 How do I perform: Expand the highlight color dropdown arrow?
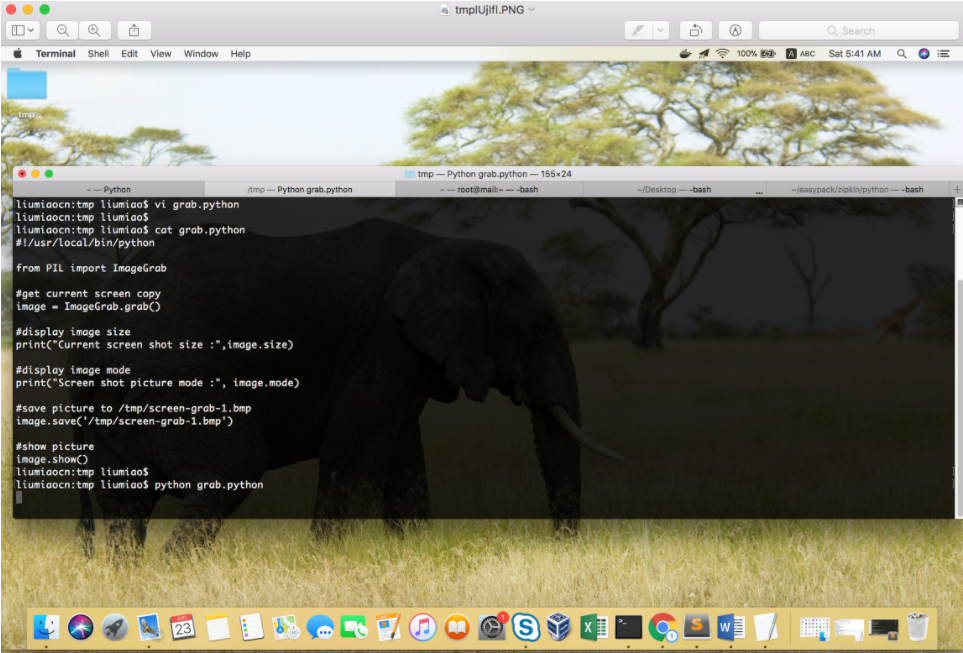point(660,30)
